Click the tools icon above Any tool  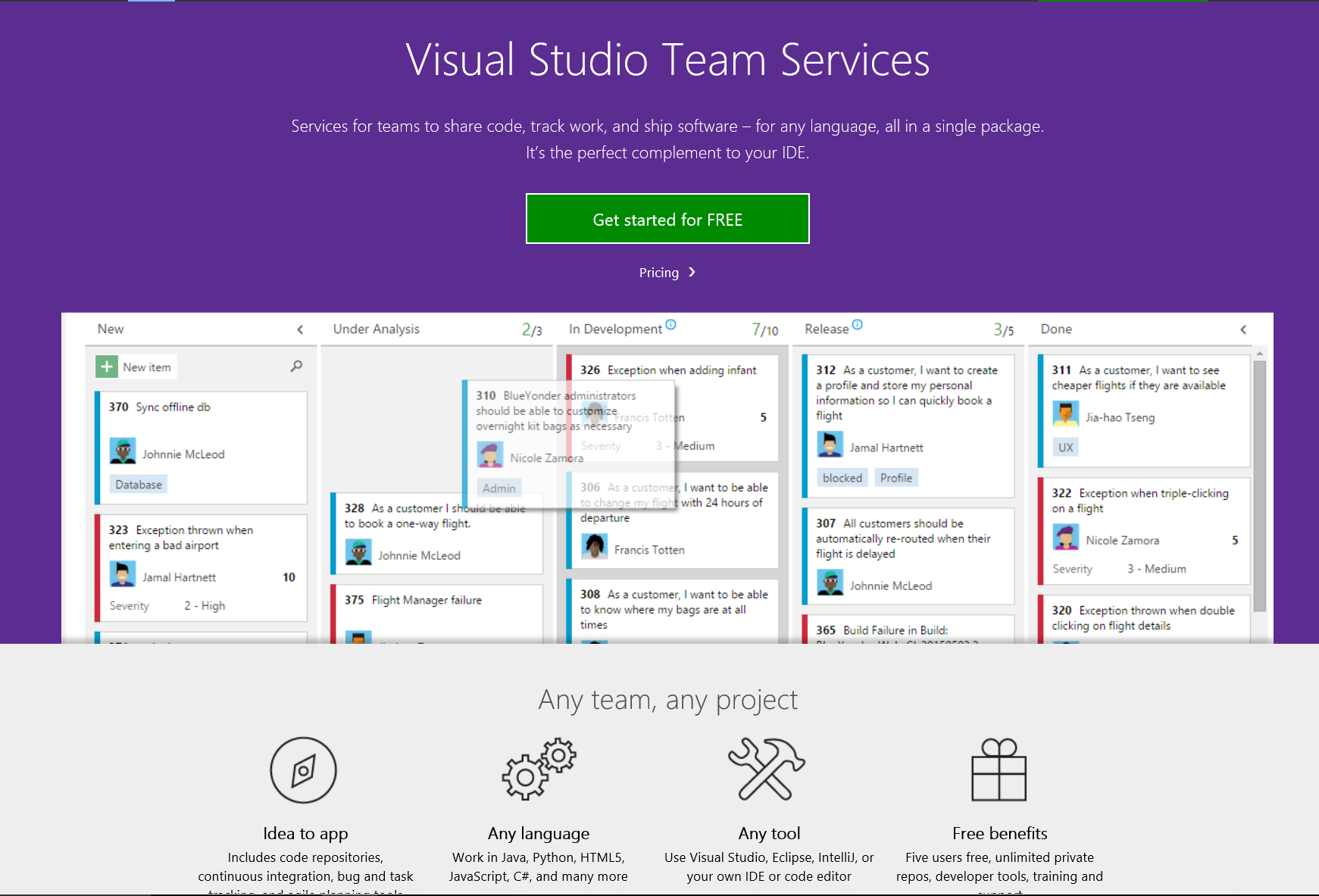[769, 769]
